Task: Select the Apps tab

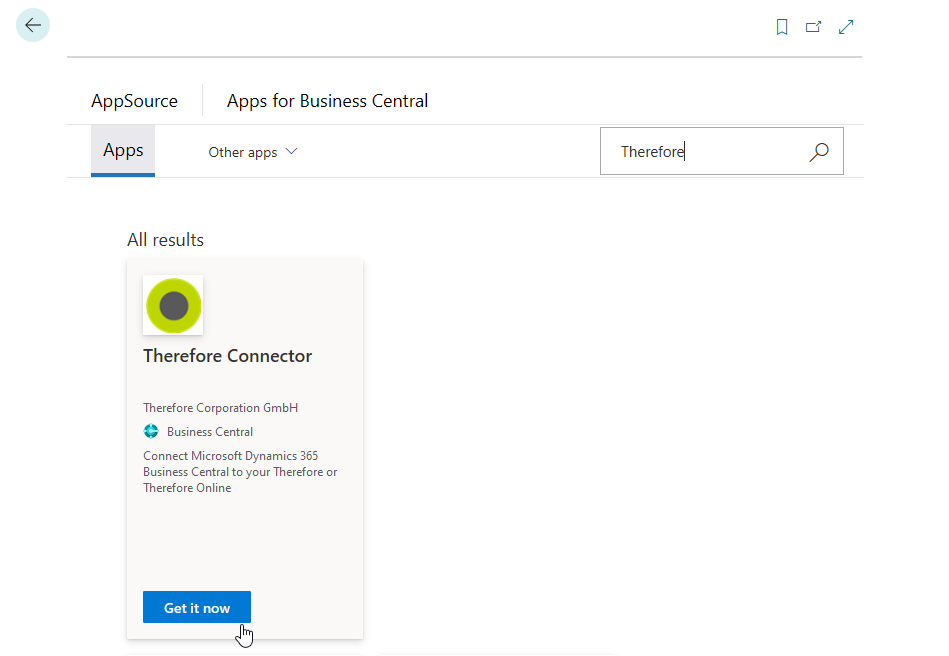Action: (x=123, y=150)
